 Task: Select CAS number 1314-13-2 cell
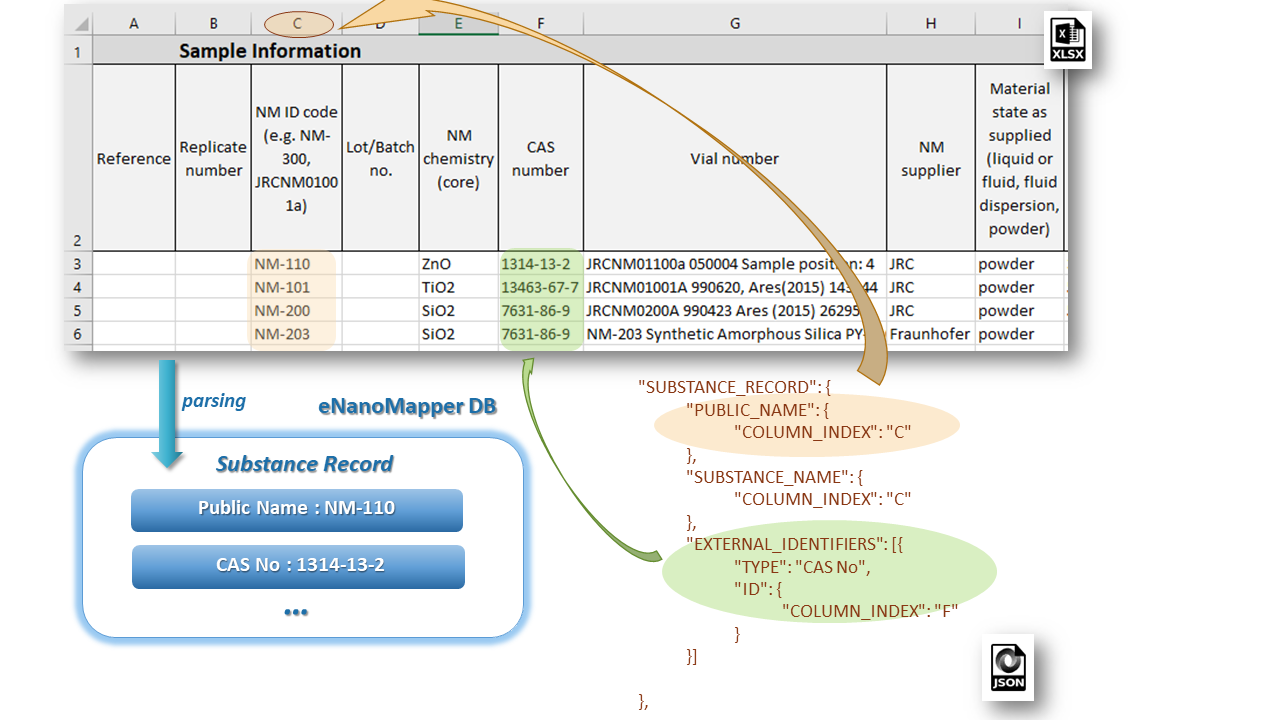[x=541, y=264]
